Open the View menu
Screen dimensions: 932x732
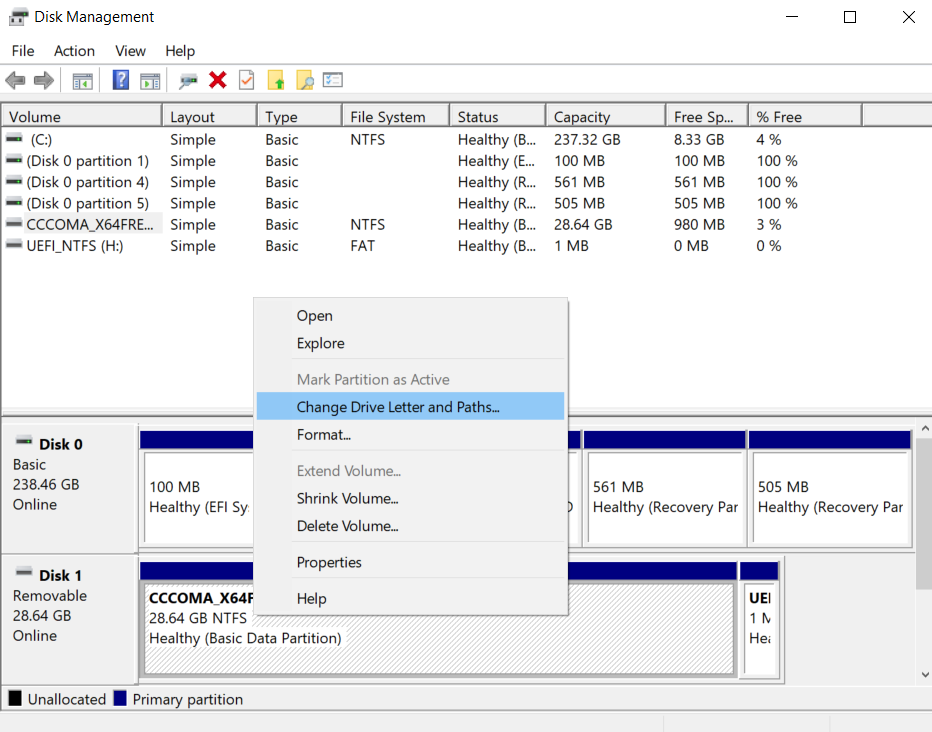130,51
